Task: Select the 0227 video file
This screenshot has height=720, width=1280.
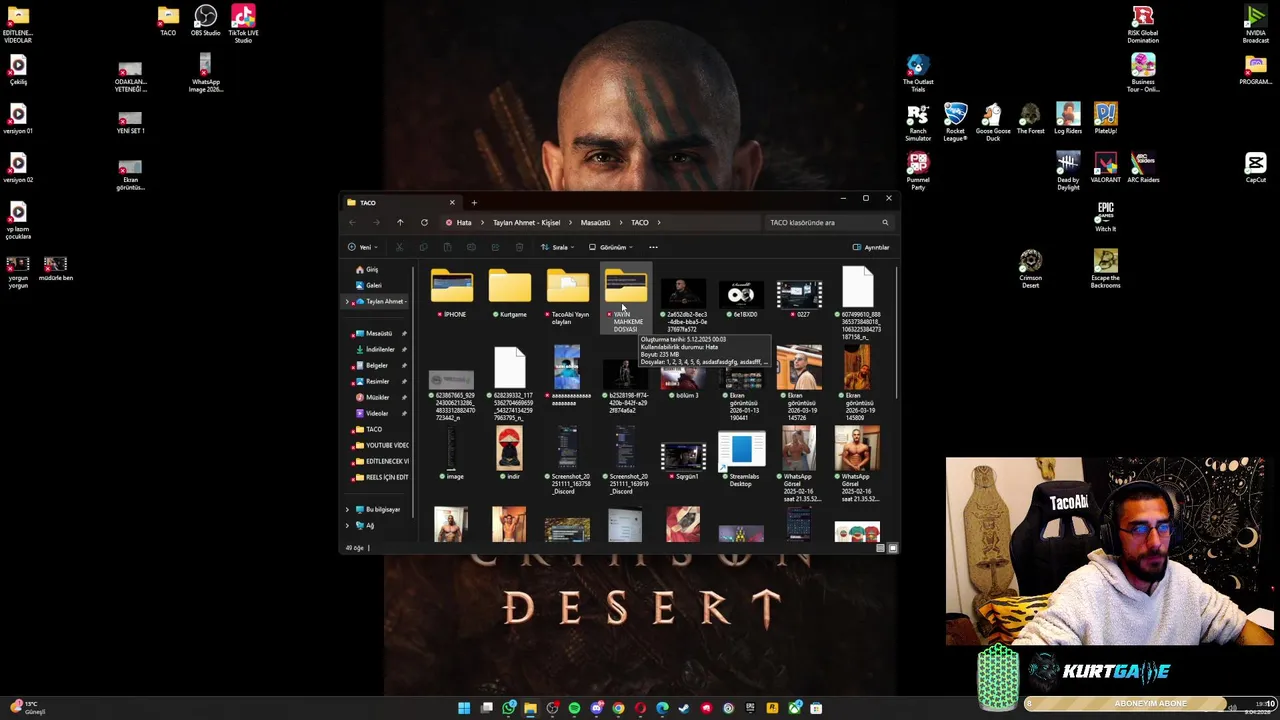Action: [x=800, y=298]
